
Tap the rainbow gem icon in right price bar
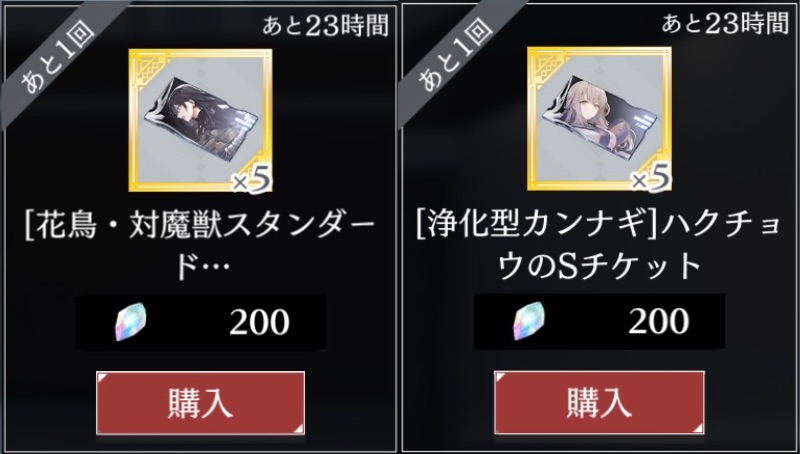tap(529, 321)
